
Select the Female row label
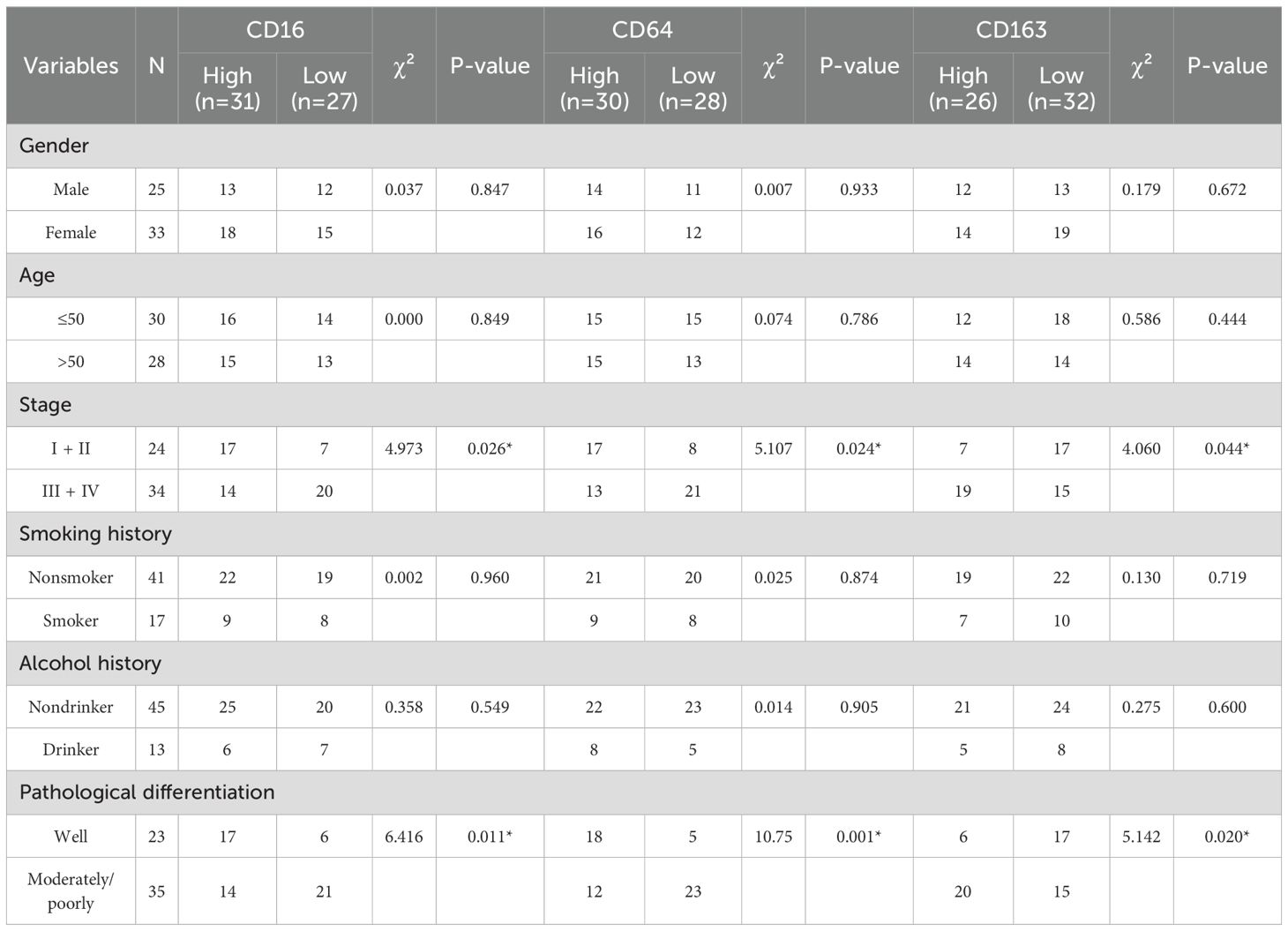71,233
